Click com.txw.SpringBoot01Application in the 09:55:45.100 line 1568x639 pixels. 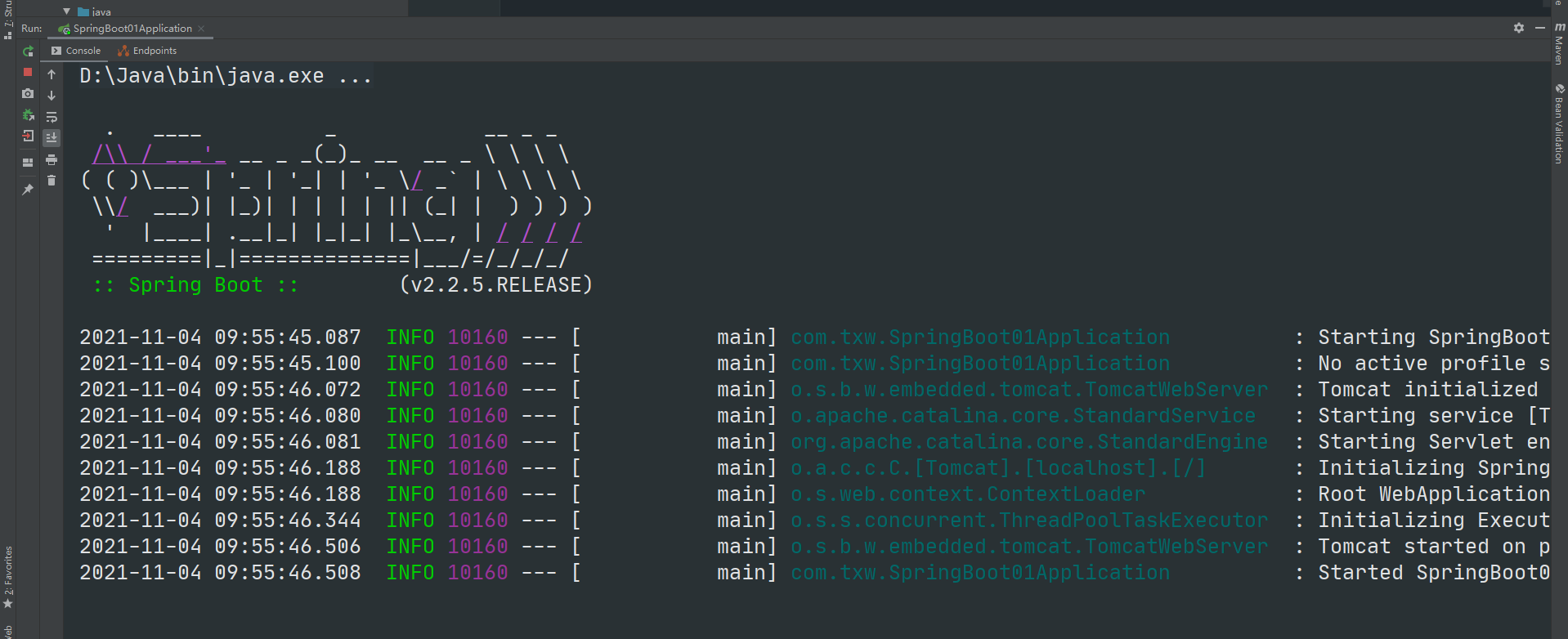tap(980, 364)
